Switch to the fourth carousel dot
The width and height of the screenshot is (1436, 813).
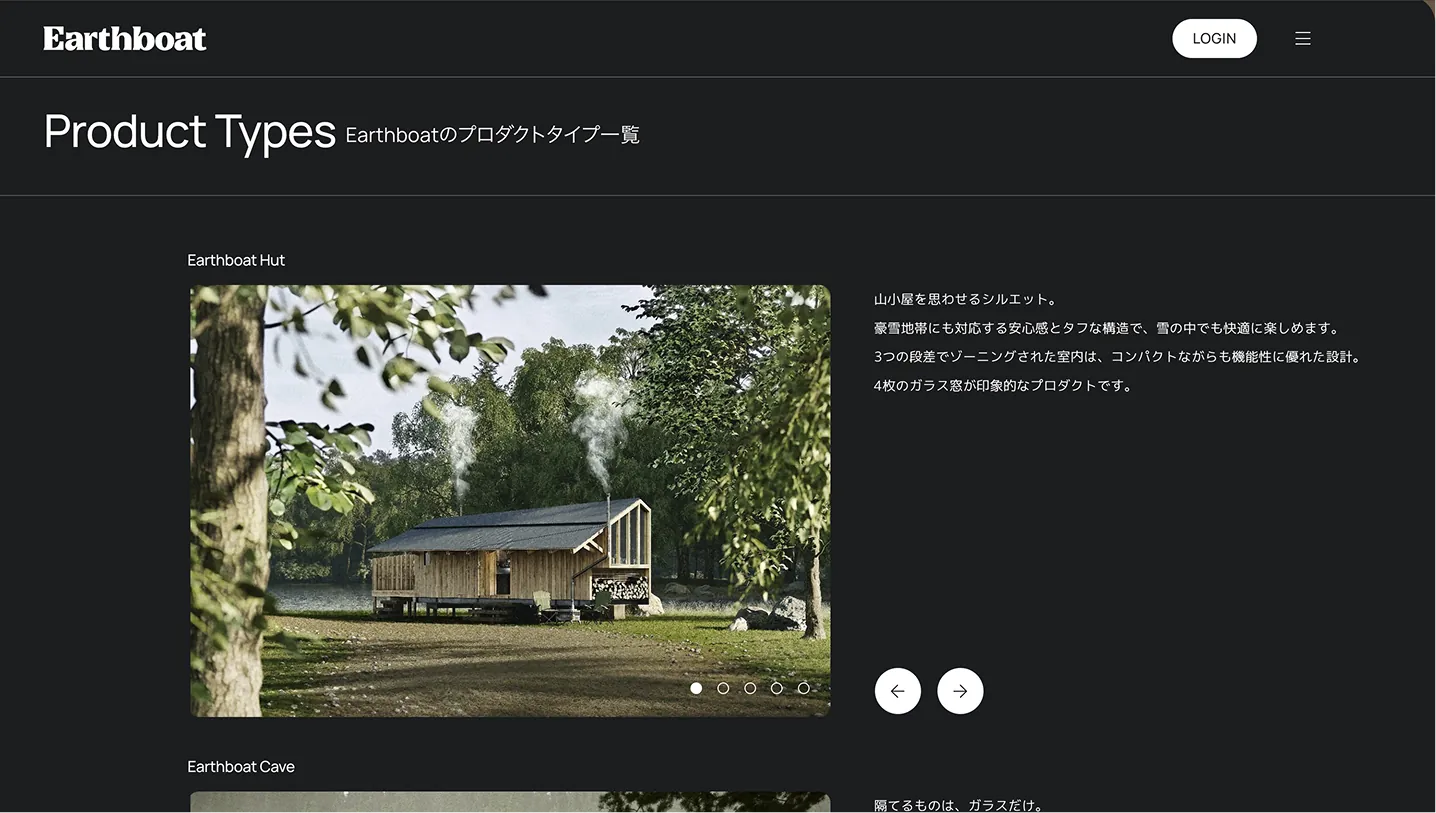click(x=777, y=688)
